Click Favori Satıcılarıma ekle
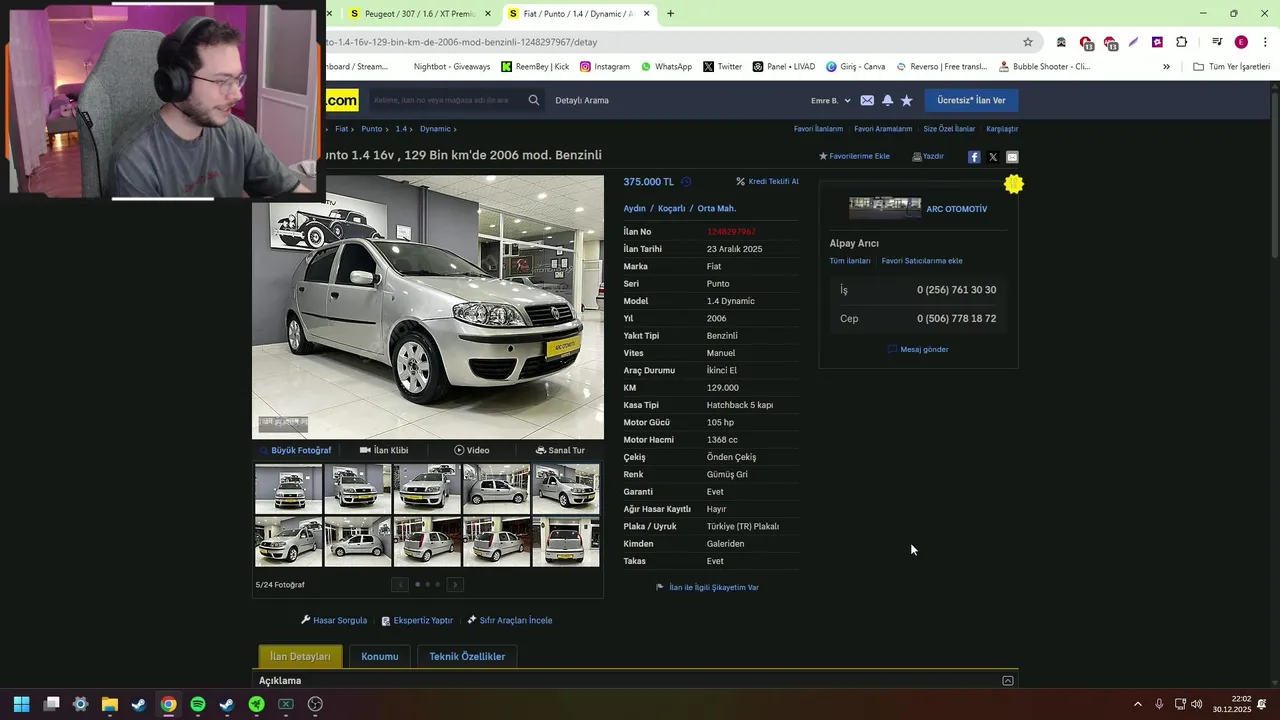 (922, 261)
